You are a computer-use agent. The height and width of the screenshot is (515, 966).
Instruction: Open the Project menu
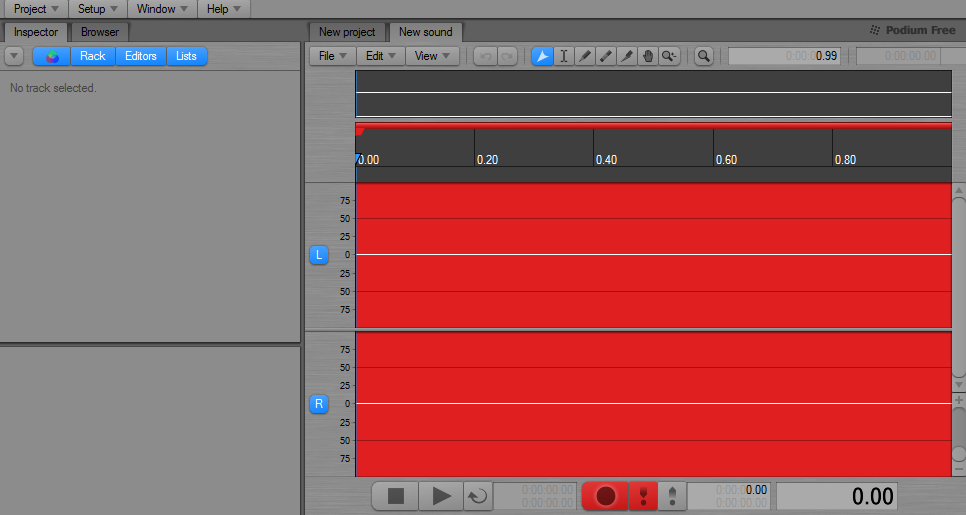click(36, 9)
